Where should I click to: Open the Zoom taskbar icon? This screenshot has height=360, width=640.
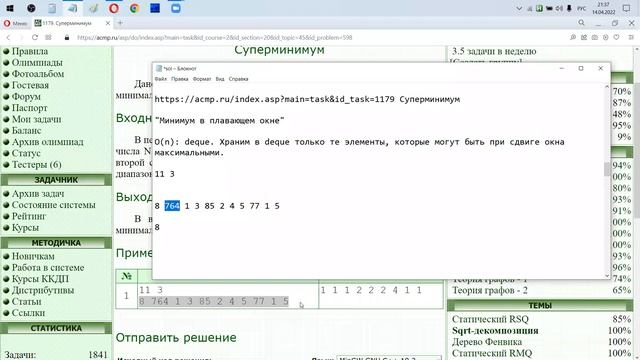coord(176,8)
